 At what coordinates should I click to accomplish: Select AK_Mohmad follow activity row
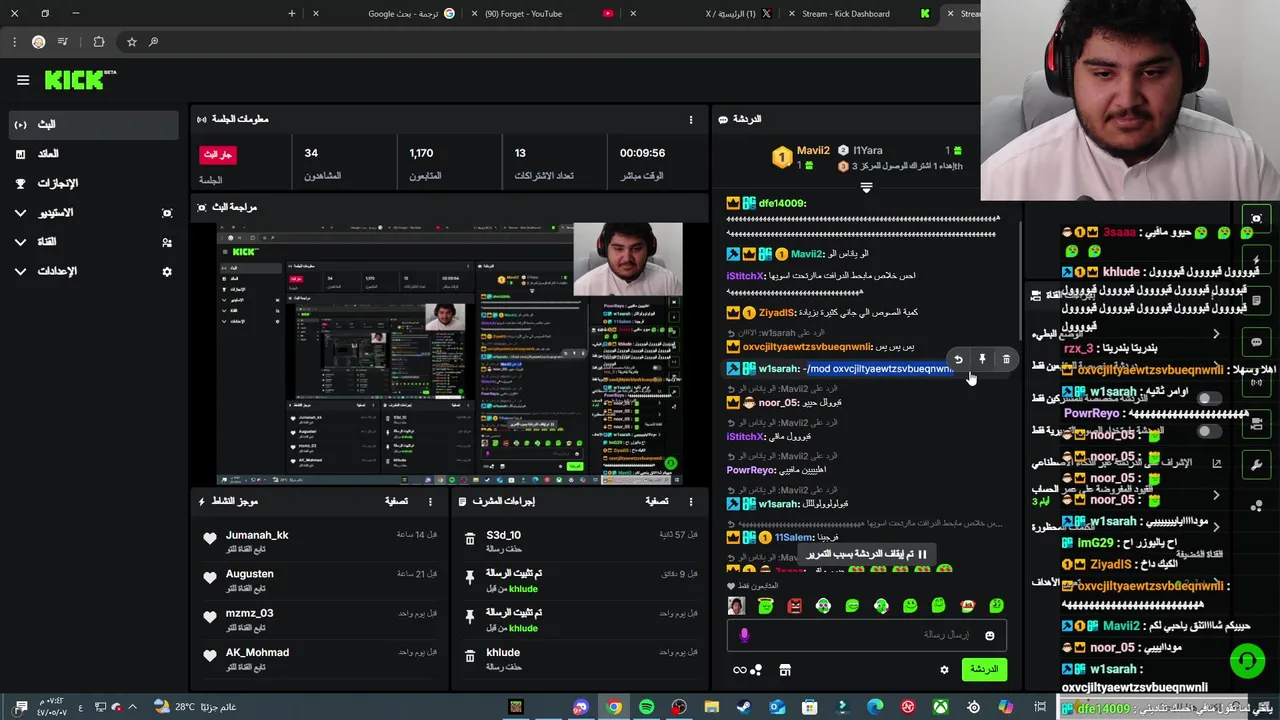pos(320,658)
